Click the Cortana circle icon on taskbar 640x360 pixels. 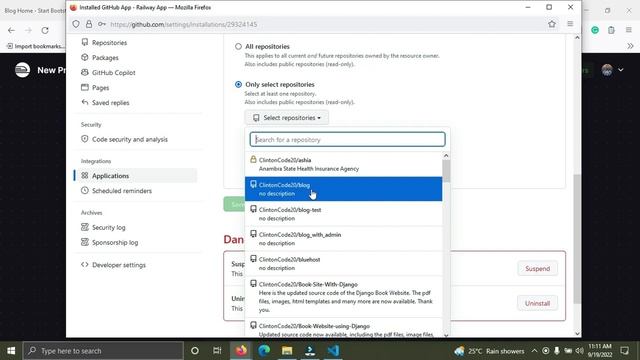(195, 351)
